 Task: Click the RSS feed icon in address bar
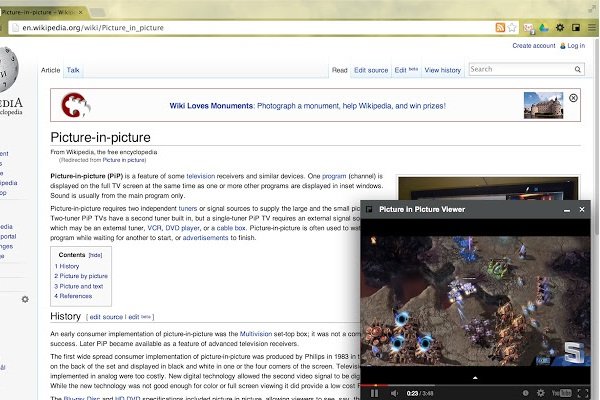[x=500, y=28]
